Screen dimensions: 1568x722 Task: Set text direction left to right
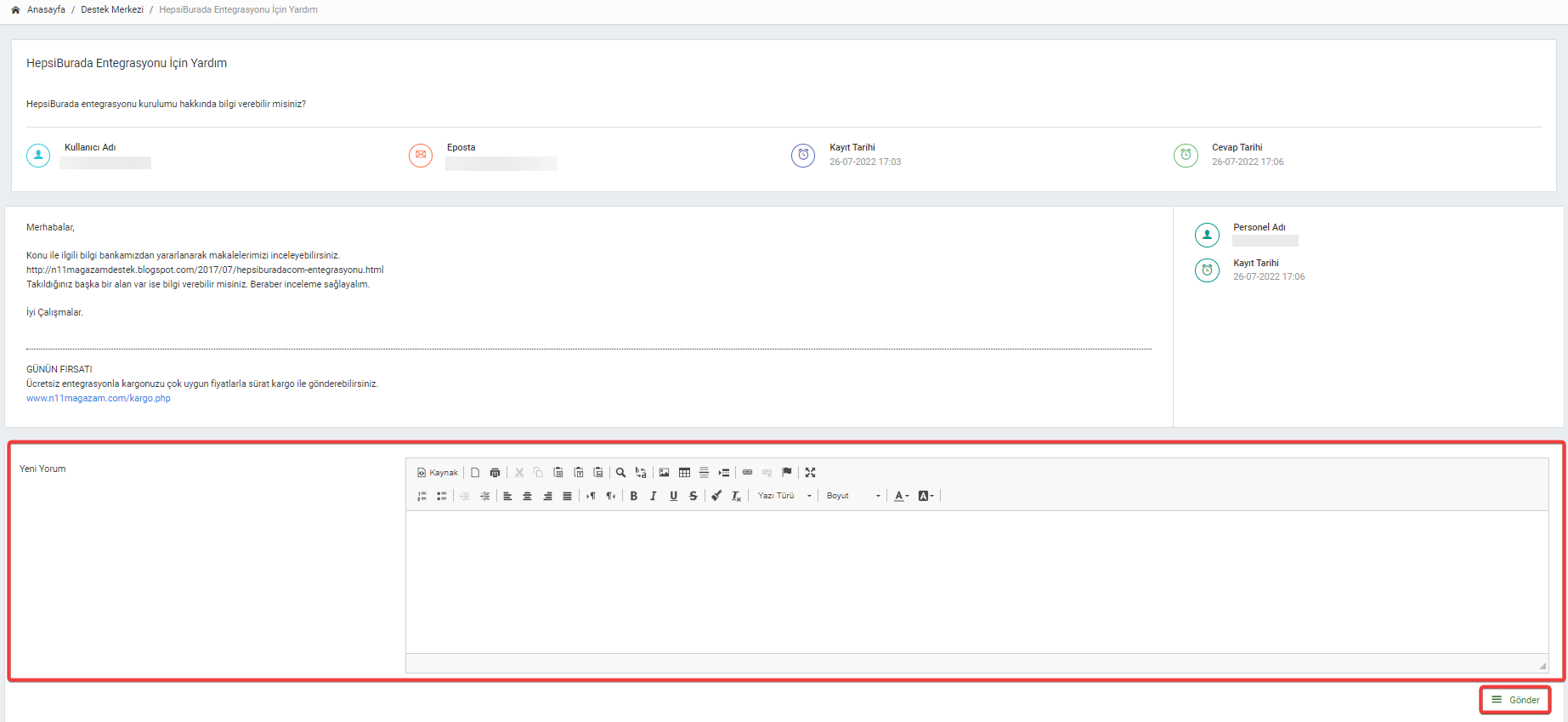tap(591, 496)
